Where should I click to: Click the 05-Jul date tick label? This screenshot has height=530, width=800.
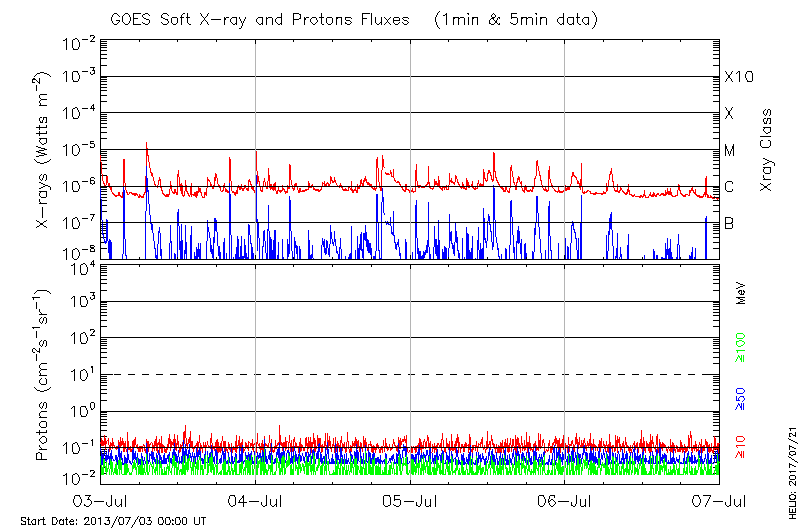click(x=410, y=500)
